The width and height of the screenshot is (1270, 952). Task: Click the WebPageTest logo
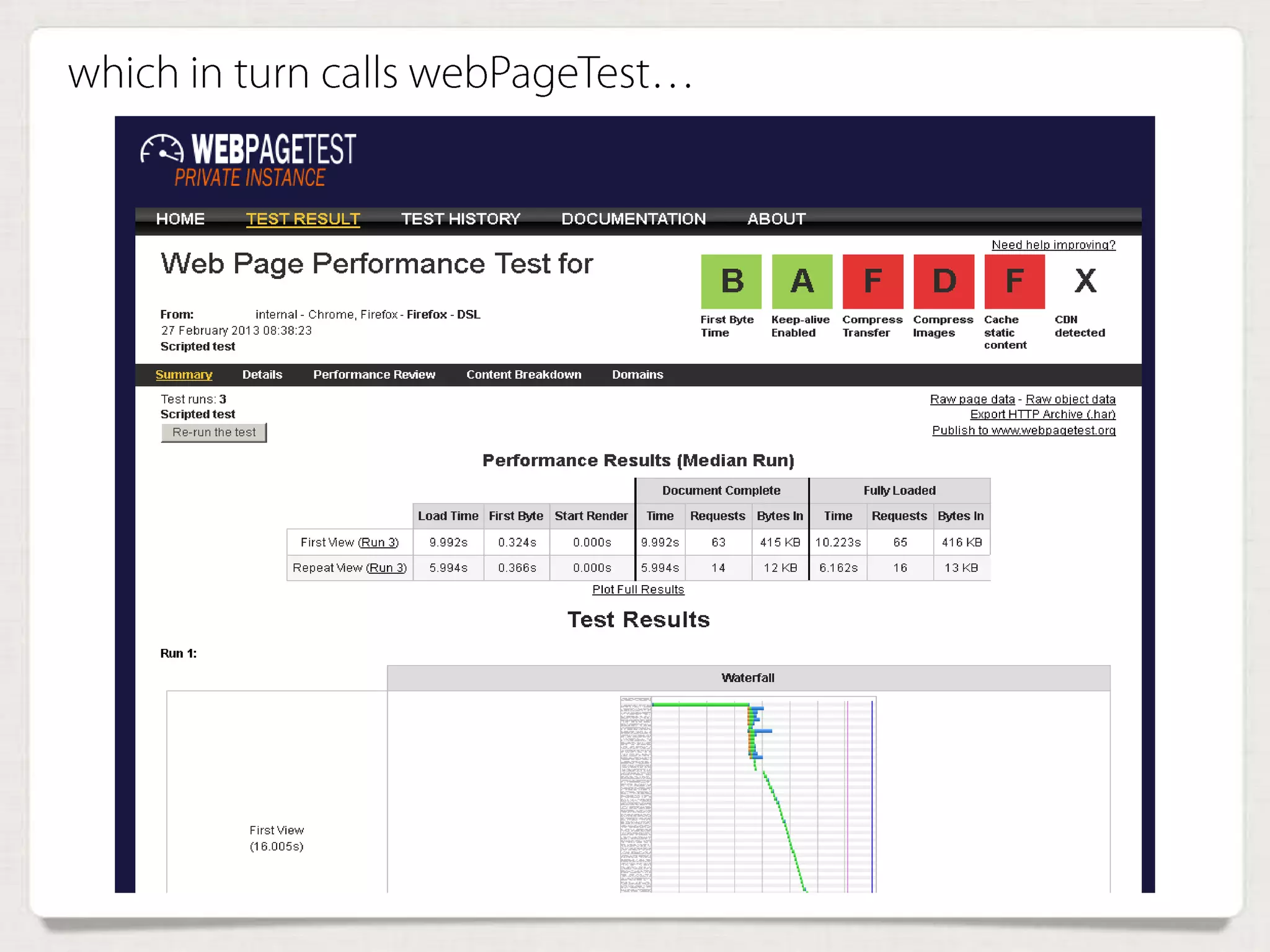coord(248,160)
